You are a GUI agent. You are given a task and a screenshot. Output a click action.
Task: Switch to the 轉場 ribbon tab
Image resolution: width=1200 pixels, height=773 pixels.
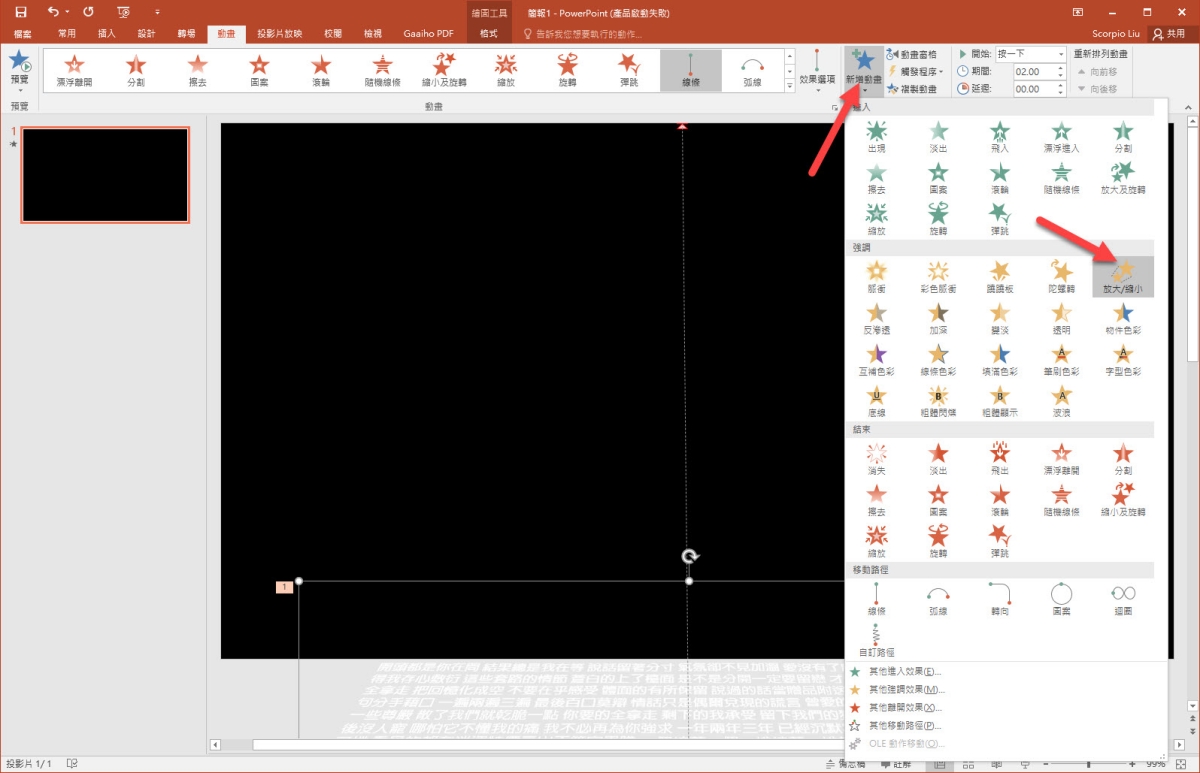click(x=186, y=33)
